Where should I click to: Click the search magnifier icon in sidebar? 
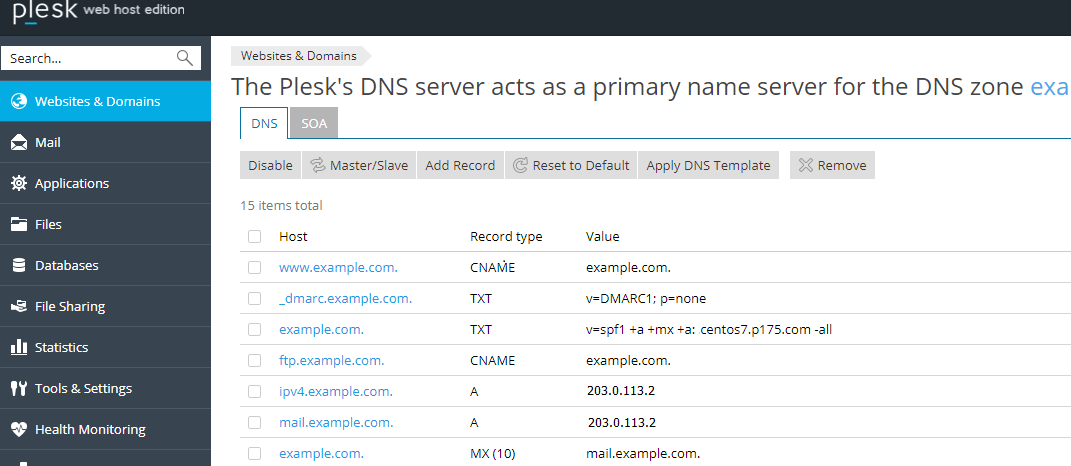click(185, 58)
